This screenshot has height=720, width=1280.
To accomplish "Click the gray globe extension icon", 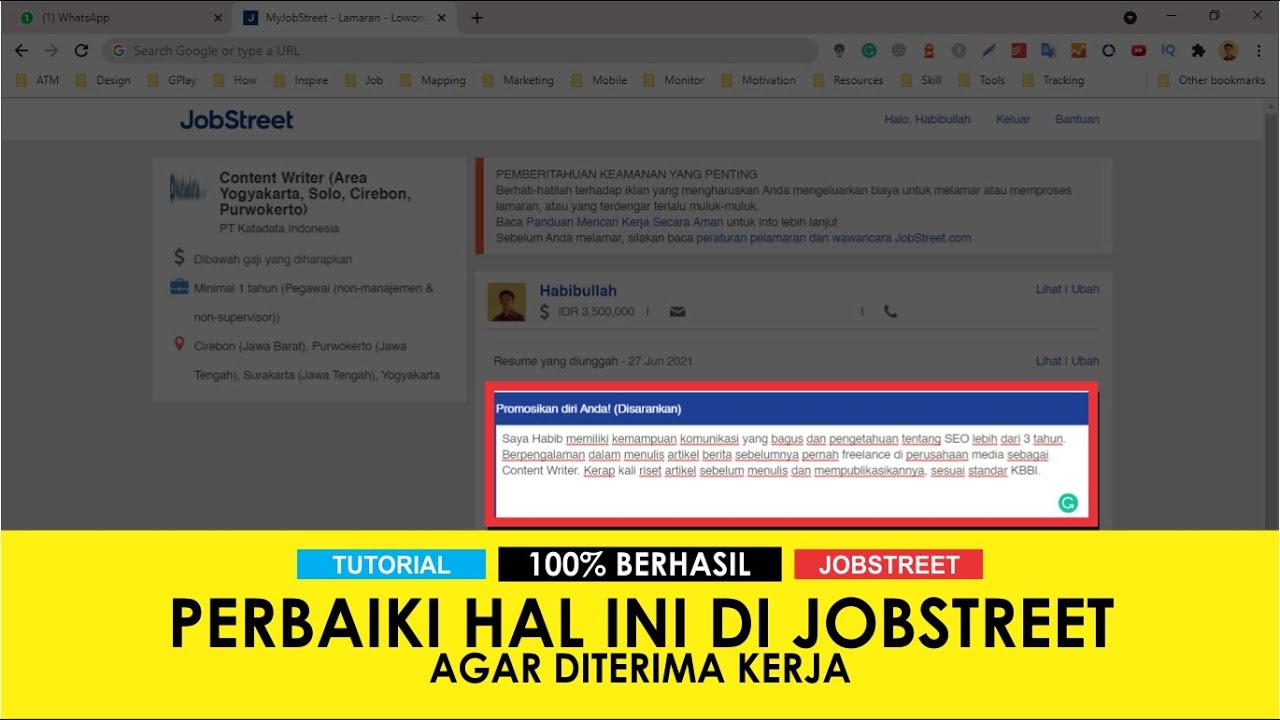I will [899, 50].
